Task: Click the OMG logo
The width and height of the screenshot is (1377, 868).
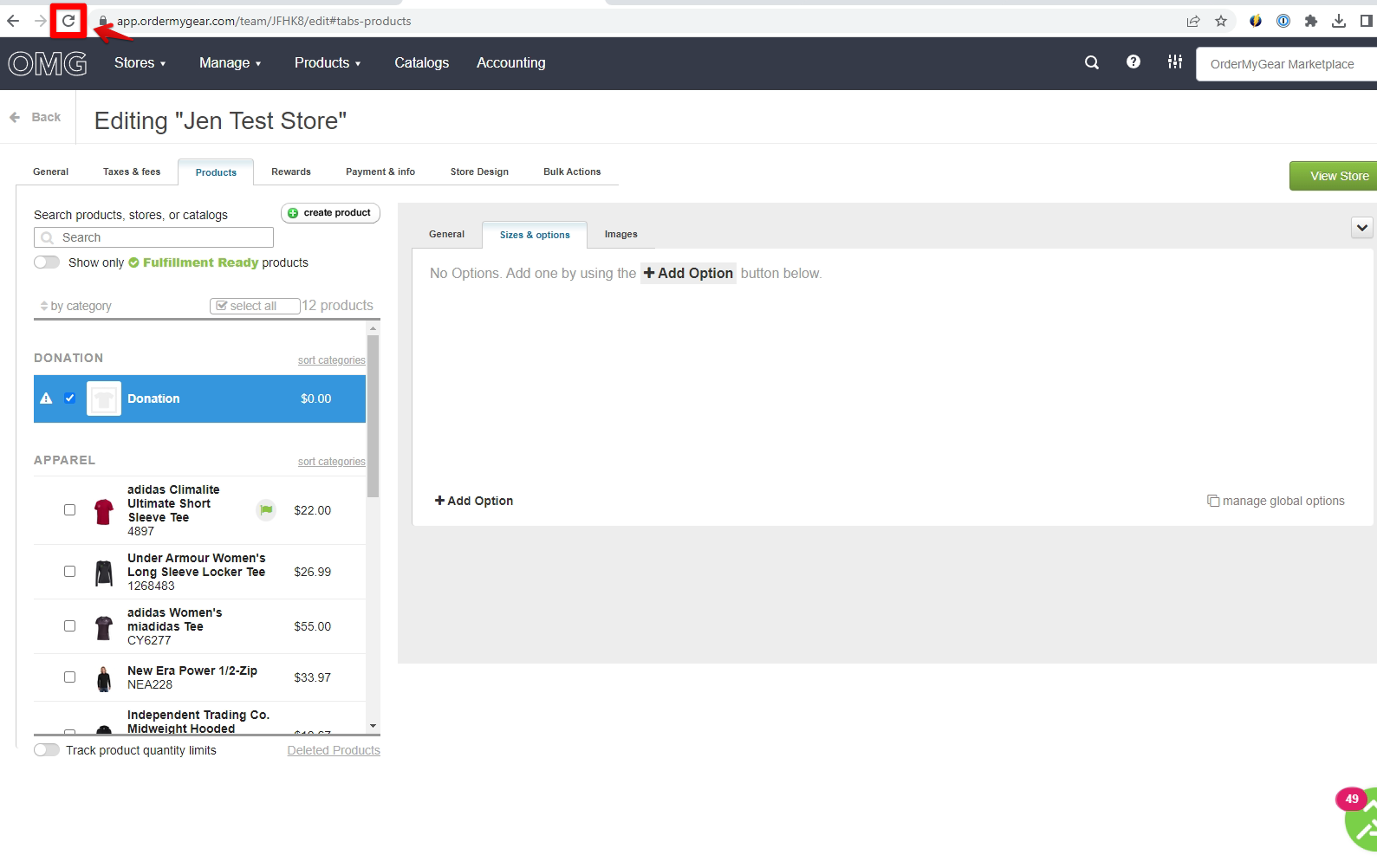Action: click(x=48, y=63)
